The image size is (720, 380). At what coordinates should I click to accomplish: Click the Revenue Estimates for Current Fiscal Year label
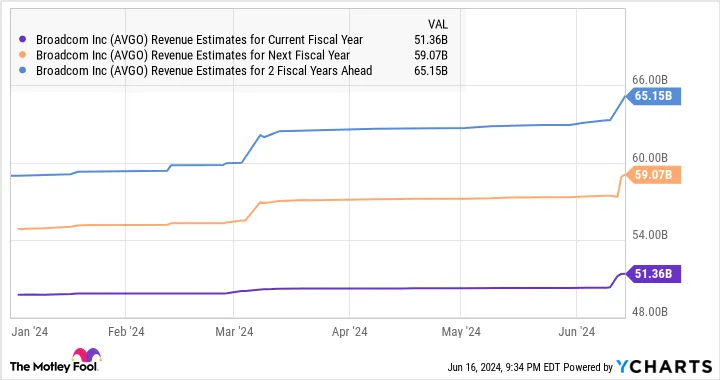pos(199,40)
